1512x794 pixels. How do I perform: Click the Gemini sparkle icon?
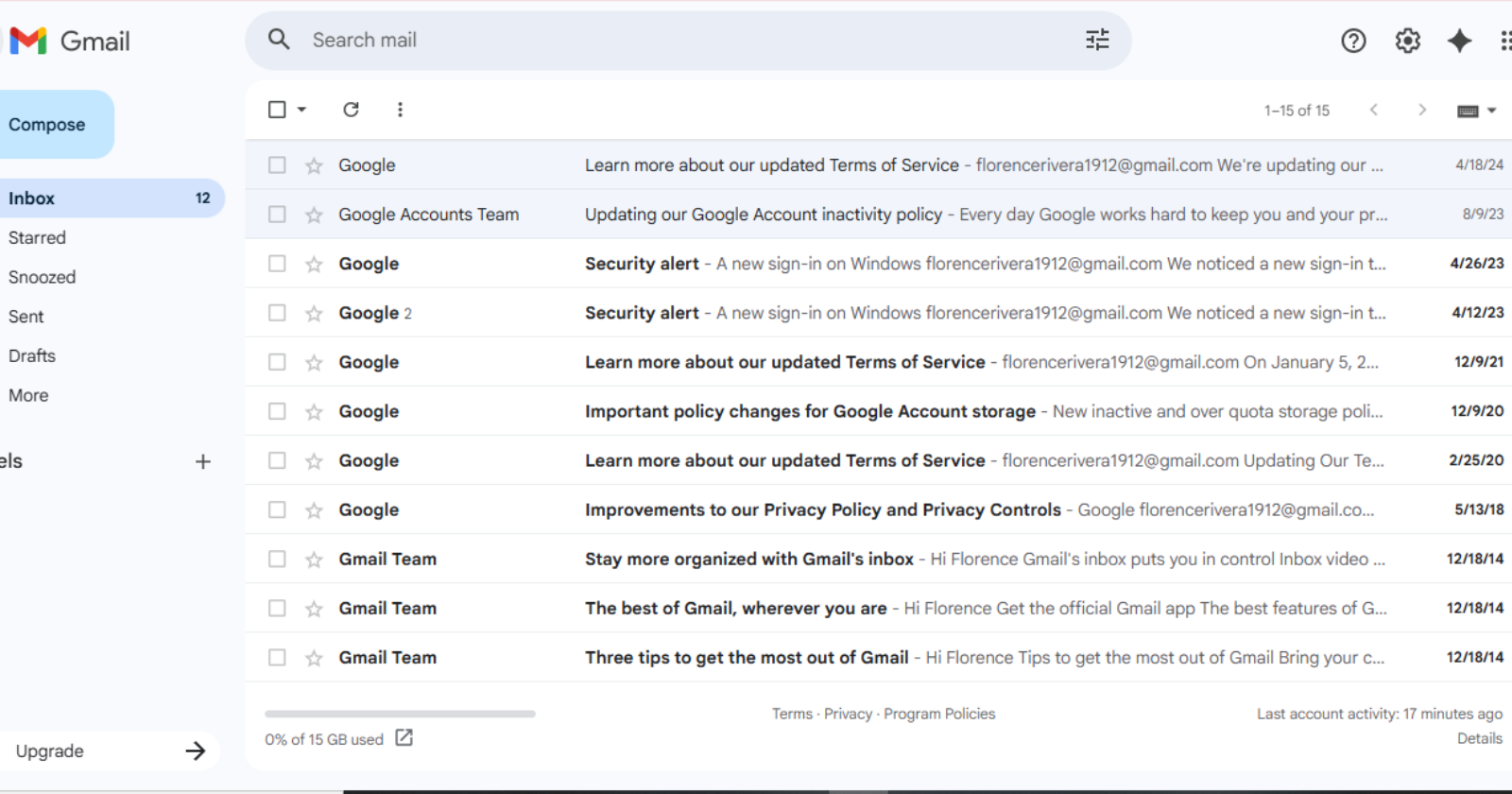pyautogui.click(x=1459, y=41)
